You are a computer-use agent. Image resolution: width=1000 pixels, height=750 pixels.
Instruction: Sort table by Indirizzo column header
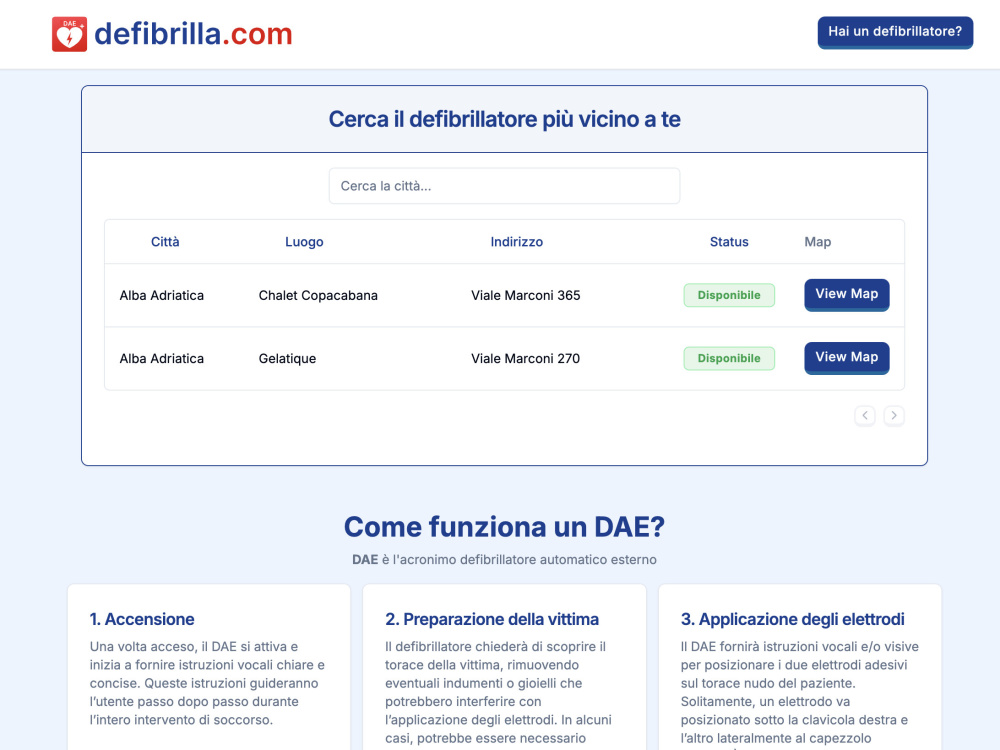(517, 242)
